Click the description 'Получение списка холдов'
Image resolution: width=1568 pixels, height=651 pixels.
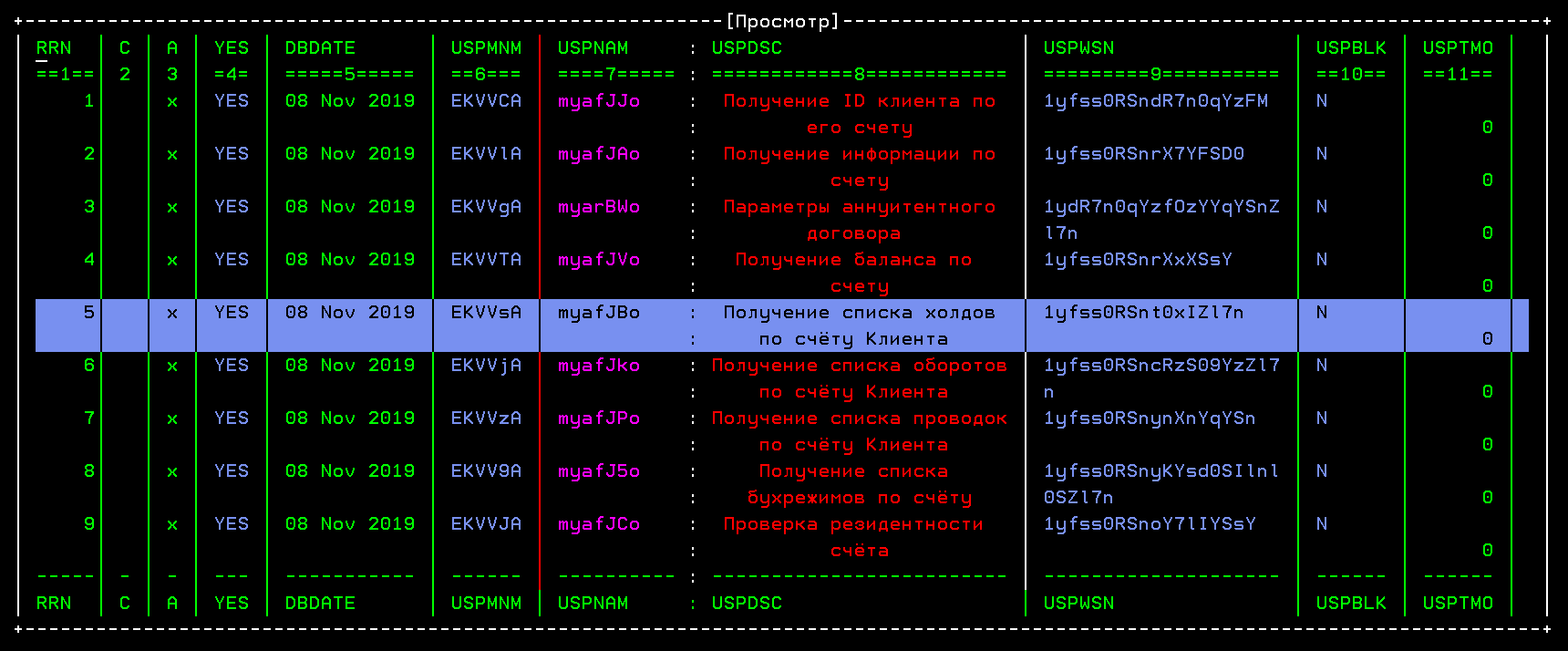pyautogui.click(x=860, y=313)
